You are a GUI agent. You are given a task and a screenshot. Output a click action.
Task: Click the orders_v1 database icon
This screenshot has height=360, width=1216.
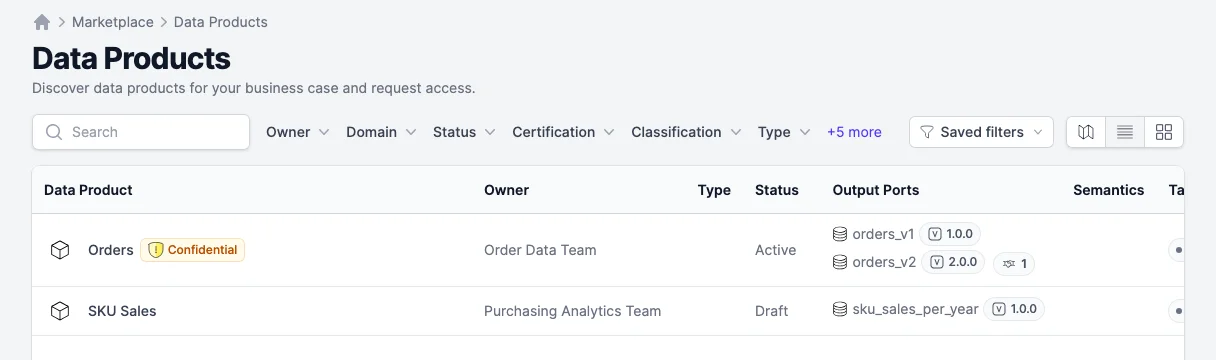[x=840, y=234]
